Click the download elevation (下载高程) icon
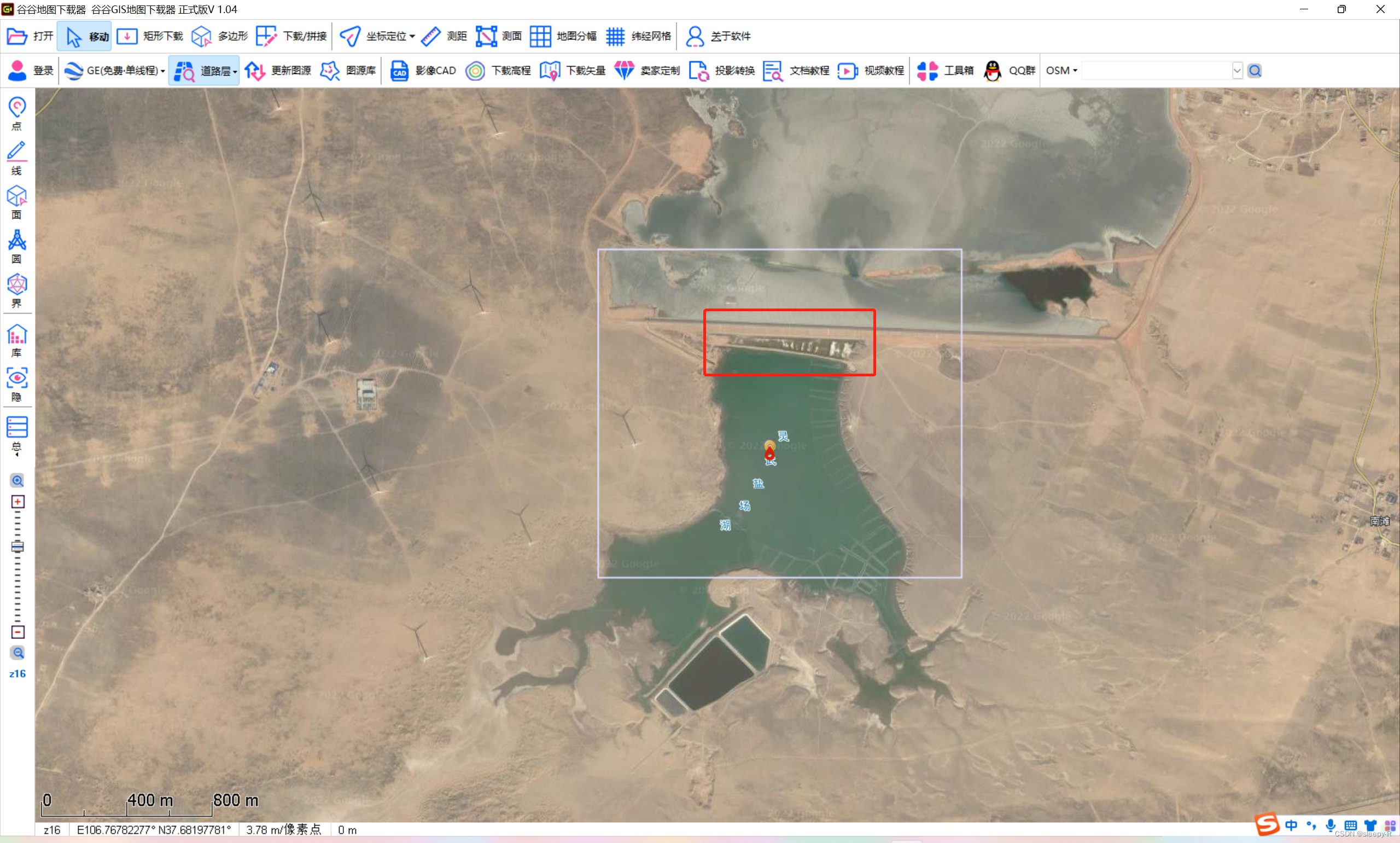The width and height of the screenshot is (1400, 843). tap(476, 71)
